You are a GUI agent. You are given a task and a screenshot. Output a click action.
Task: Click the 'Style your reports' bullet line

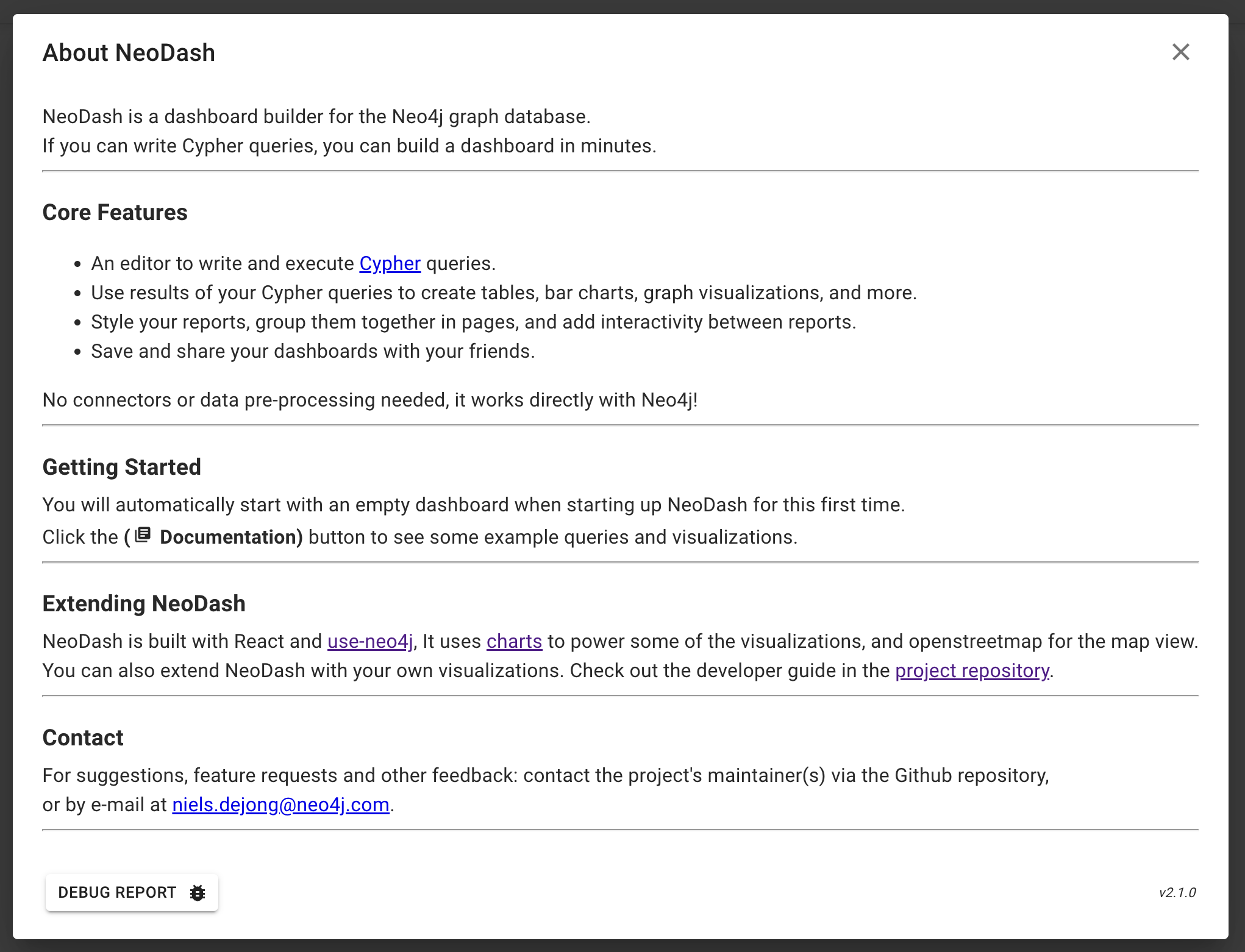pyautogui.click(x=474, y=322)
